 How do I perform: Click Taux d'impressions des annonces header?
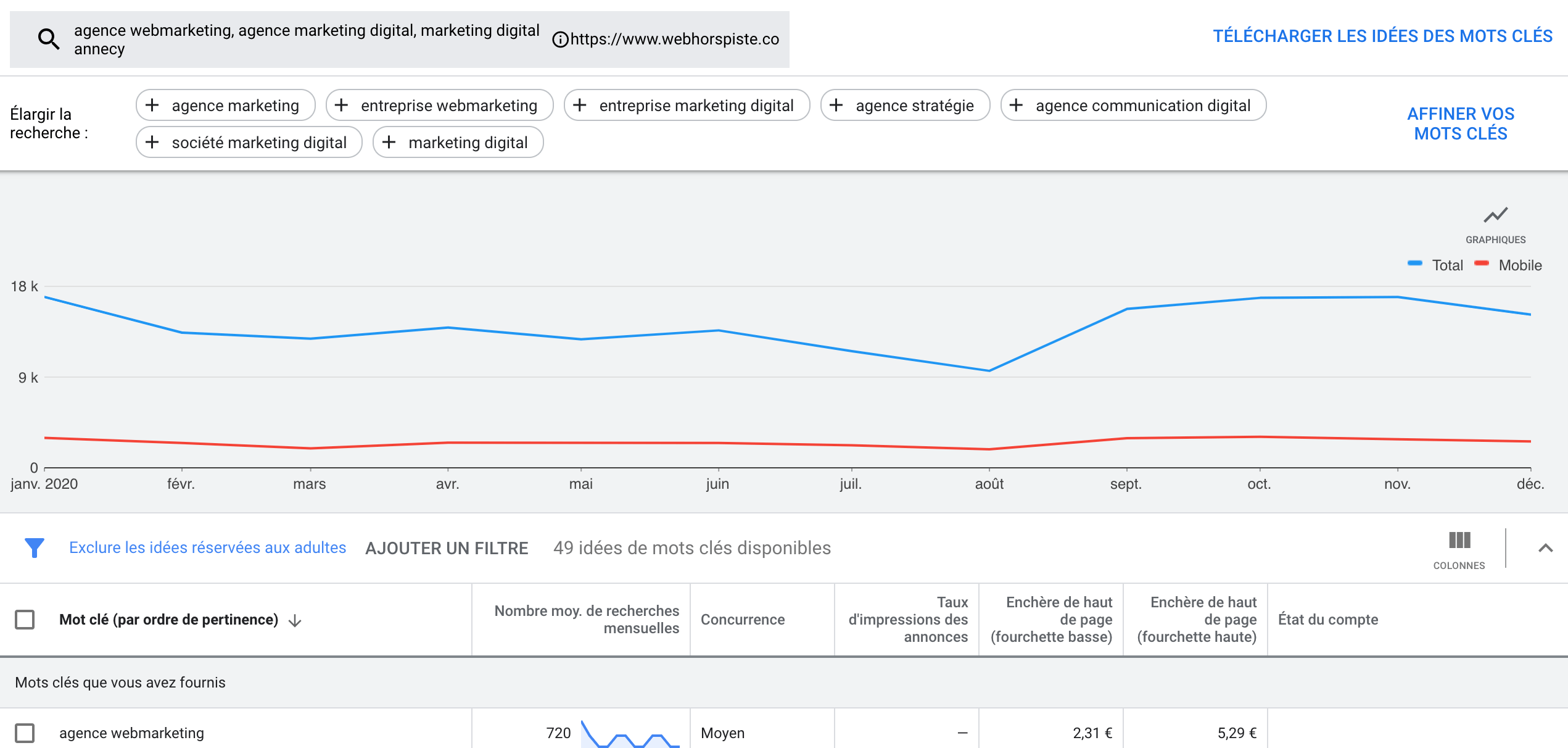click(907, 620)
